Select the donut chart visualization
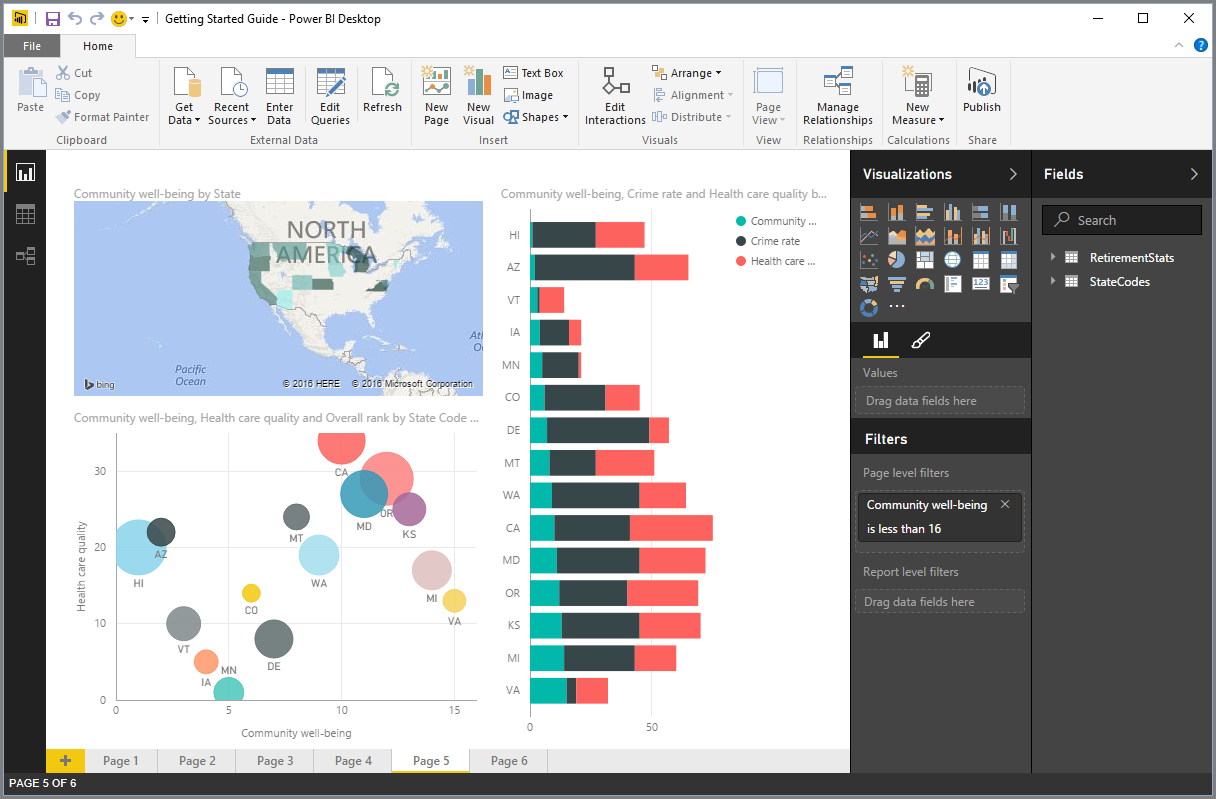The image size is (1216, 799). click(868, 307)
